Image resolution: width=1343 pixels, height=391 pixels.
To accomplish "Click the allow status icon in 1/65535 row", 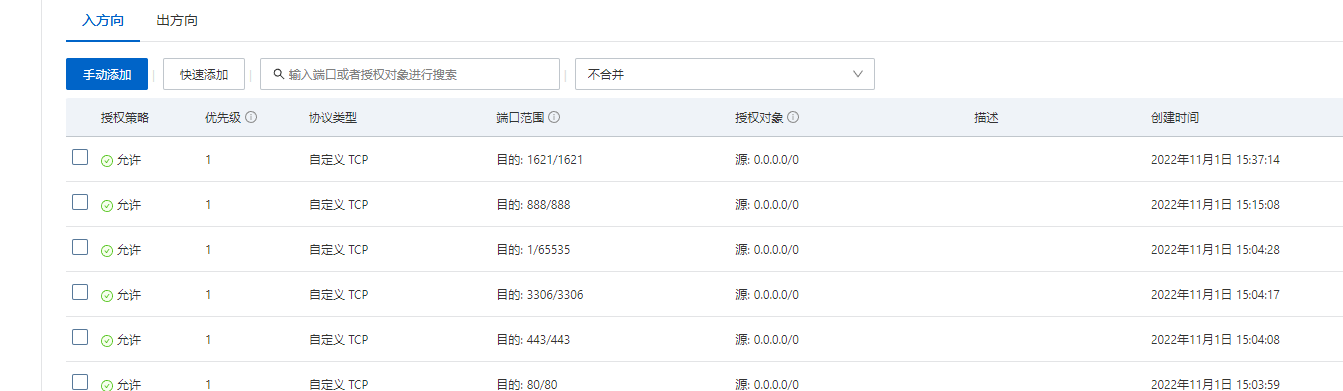I will (x=107, y=250).
